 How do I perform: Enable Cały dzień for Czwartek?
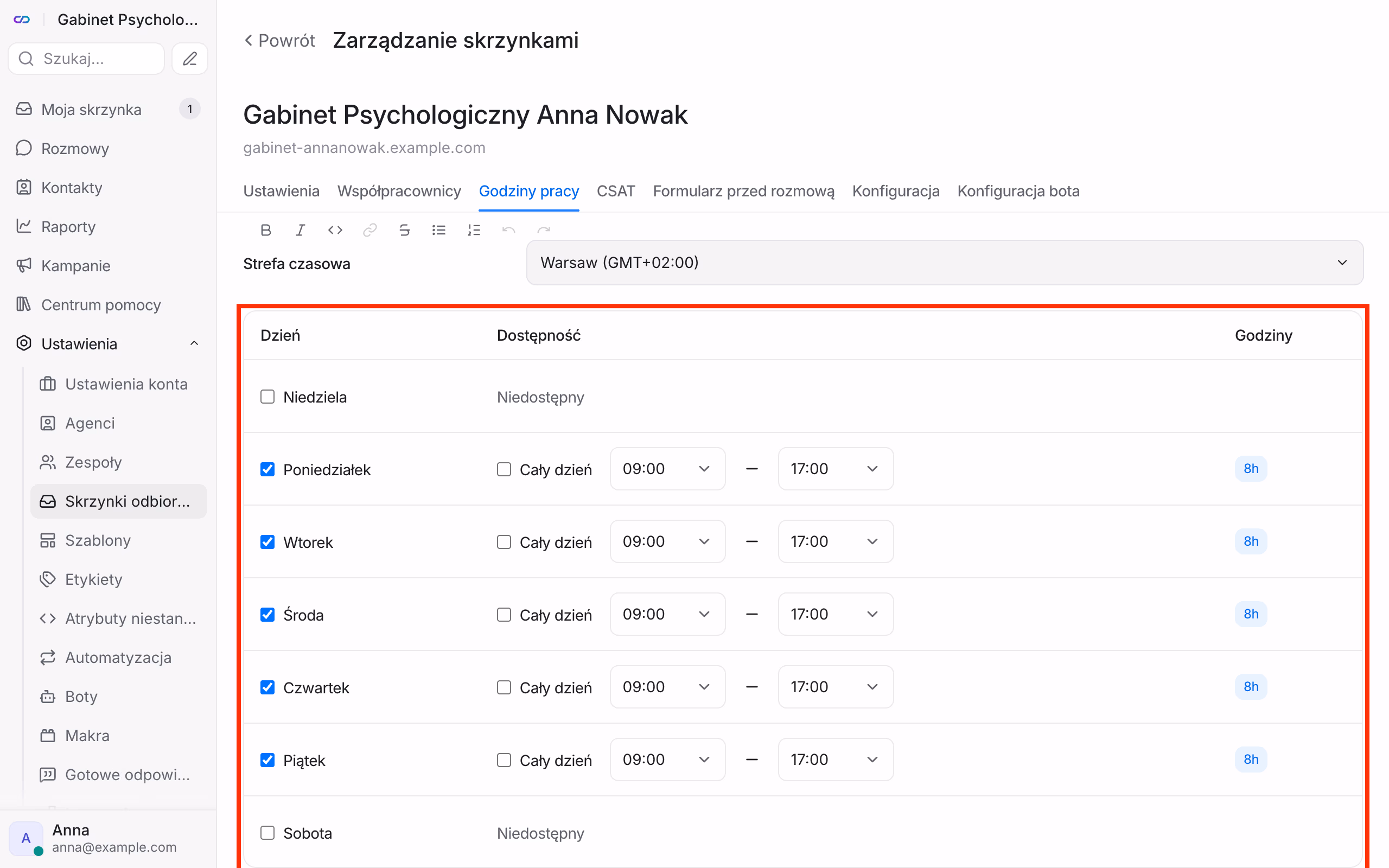coord(504,687)
